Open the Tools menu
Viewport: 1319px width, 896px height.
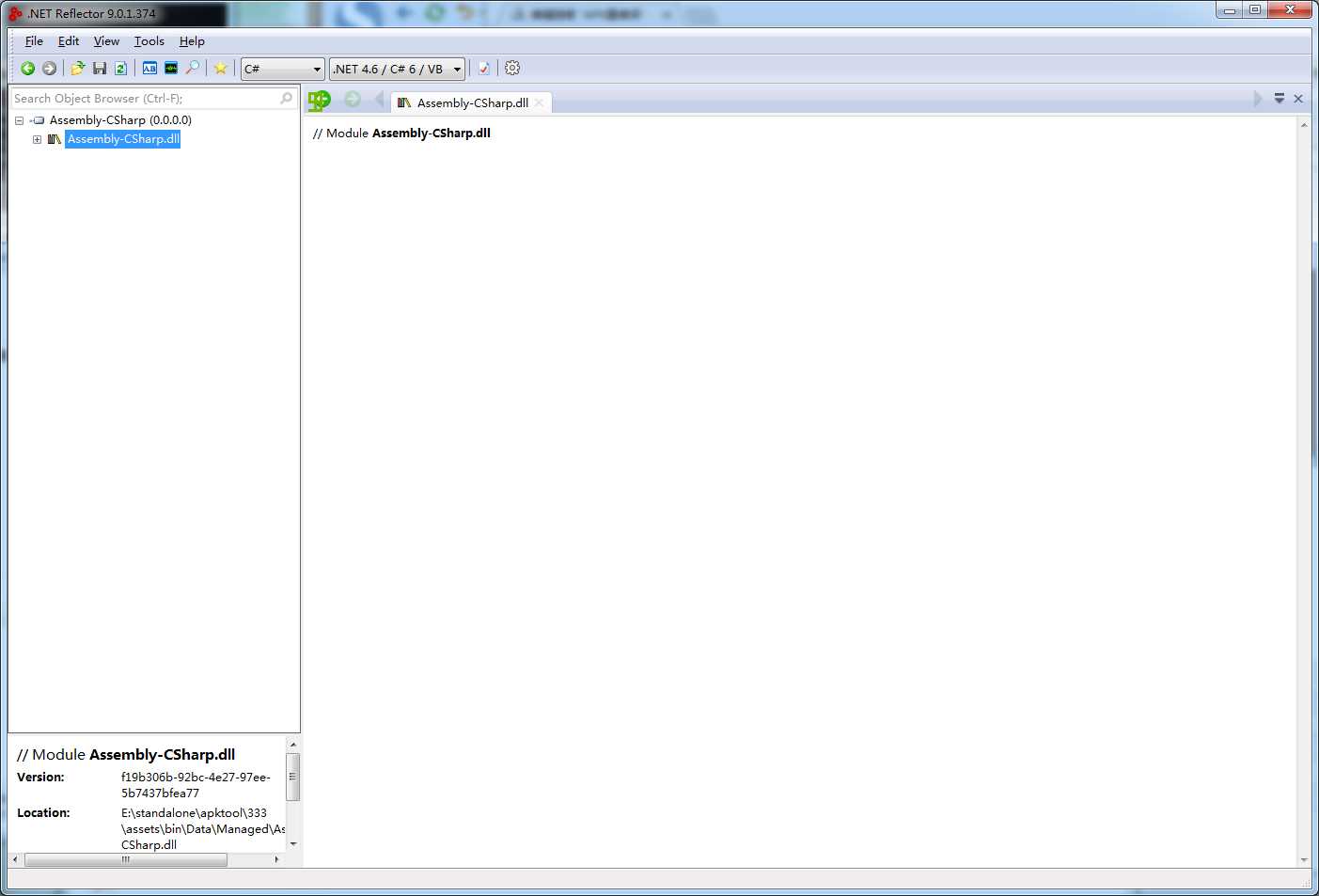coord(149,41)
